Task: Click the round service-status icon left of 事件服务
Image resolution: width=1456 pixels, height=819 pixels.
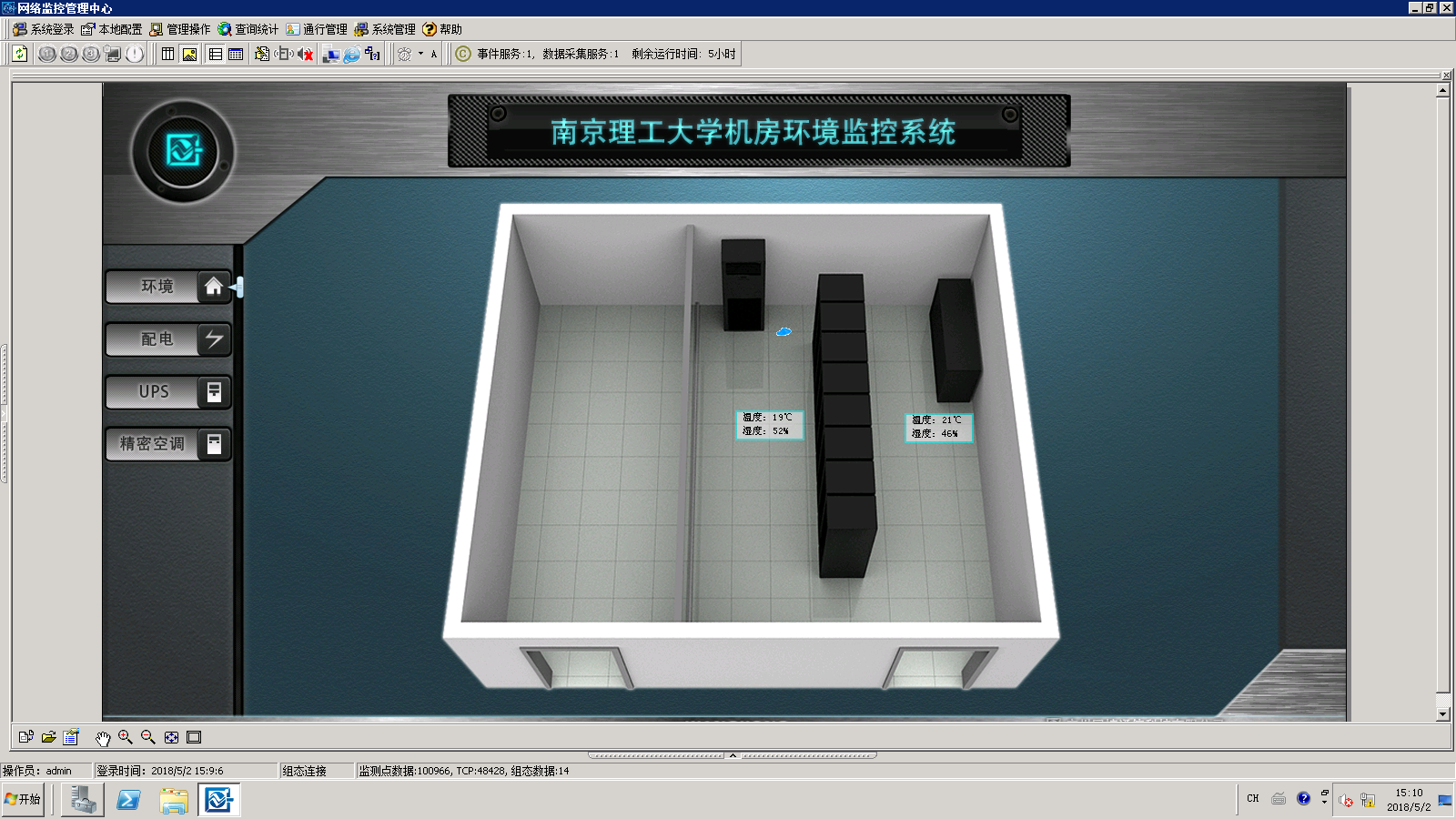Action: click(x=463, y=54)
